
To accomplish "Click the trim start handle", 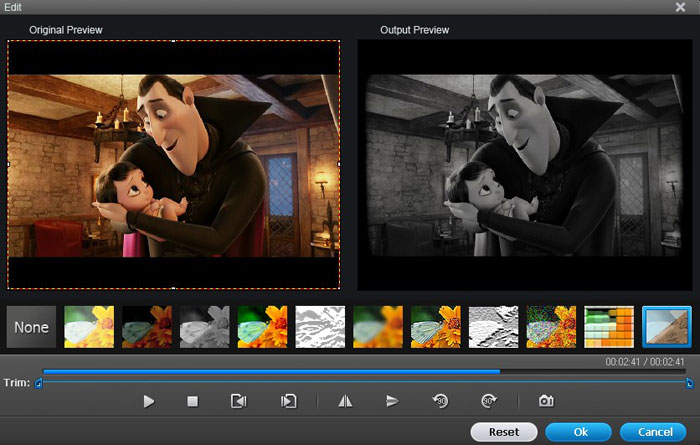I will tap(38, 383).
